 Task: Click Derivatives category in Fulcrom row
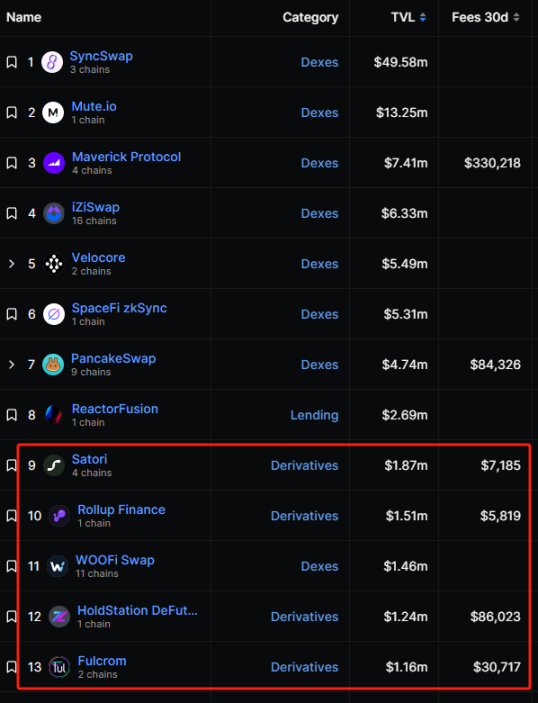[304, 667]
